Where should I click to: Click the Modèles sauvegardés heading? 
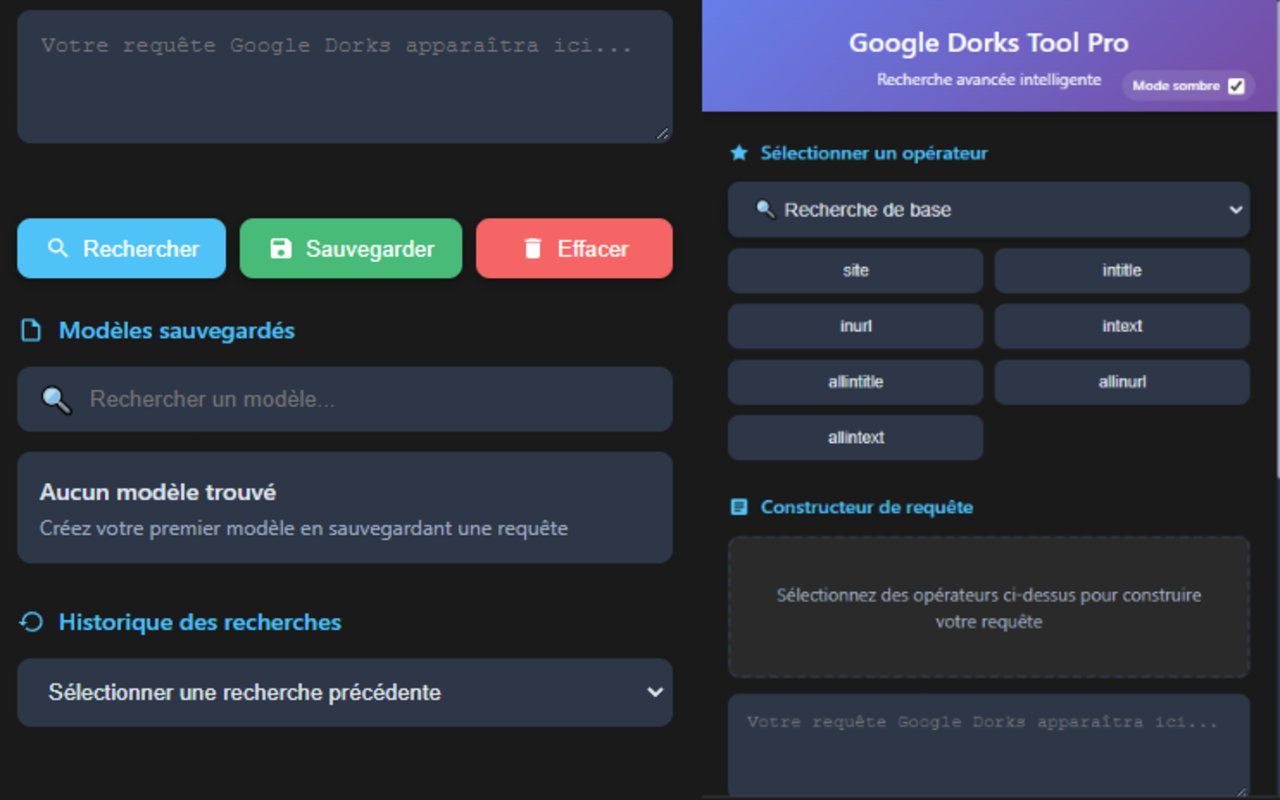(177, 331)
